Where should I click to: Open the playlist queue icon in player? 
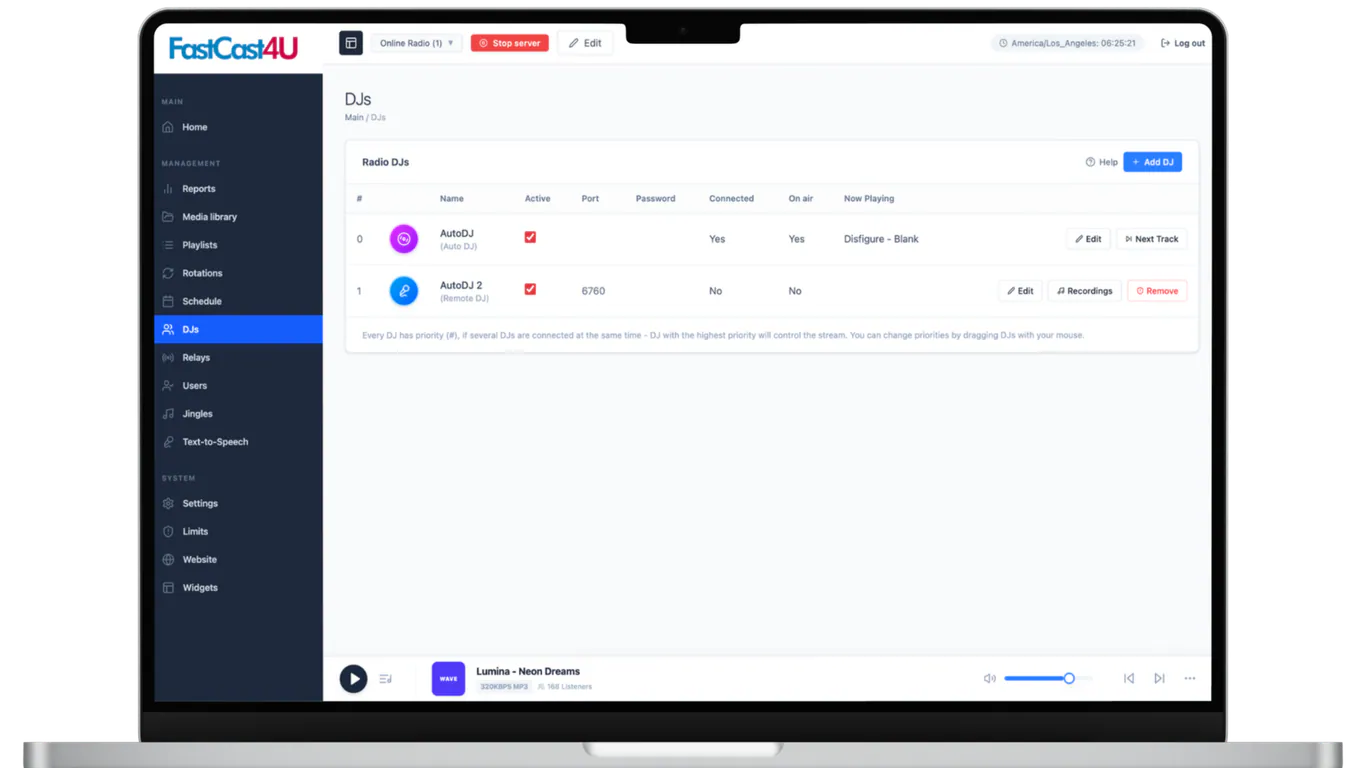point(385,679)
